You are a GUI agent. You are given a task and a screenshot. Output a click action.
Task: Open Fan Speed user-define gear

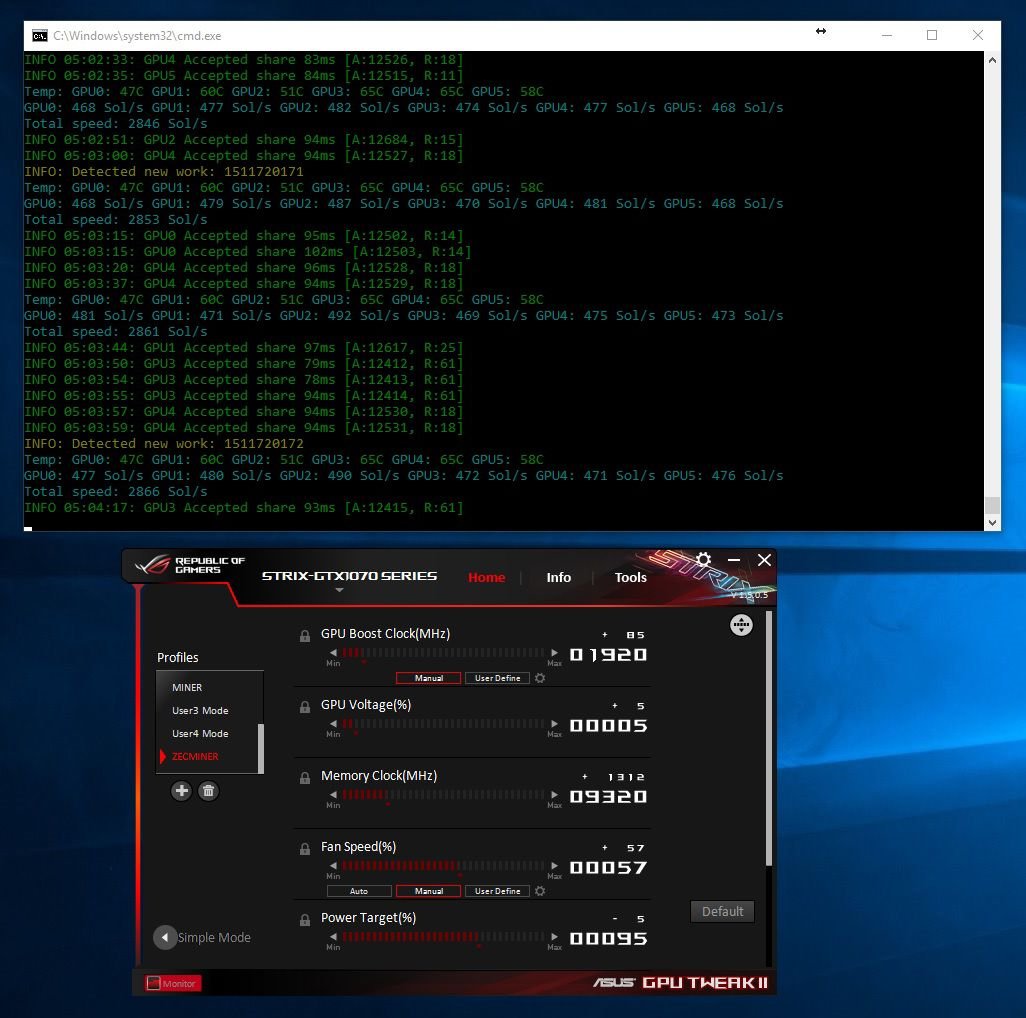(540, 891)
